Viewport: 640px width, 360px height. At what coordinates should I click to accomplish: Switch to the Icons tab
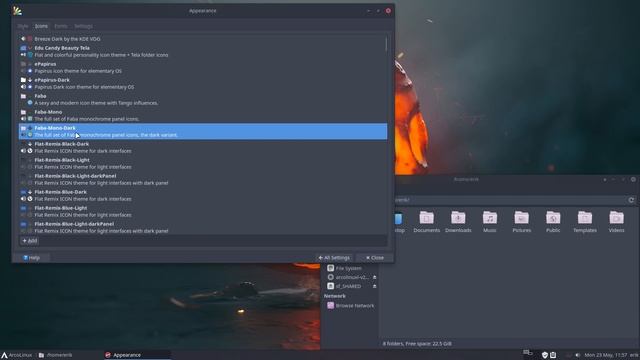click(x=41, y=26)
